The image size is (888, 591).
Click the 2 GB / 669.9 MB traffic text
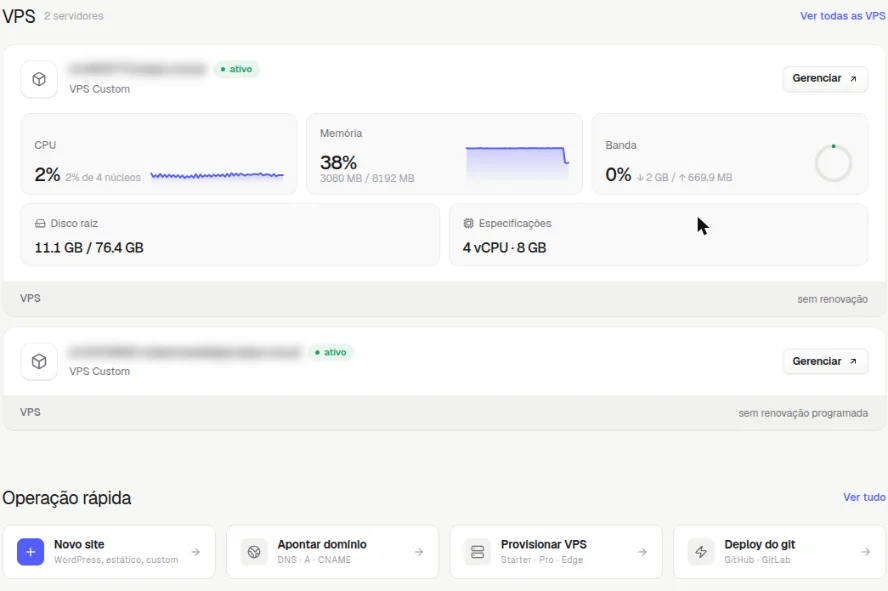[x=684, y=178]
